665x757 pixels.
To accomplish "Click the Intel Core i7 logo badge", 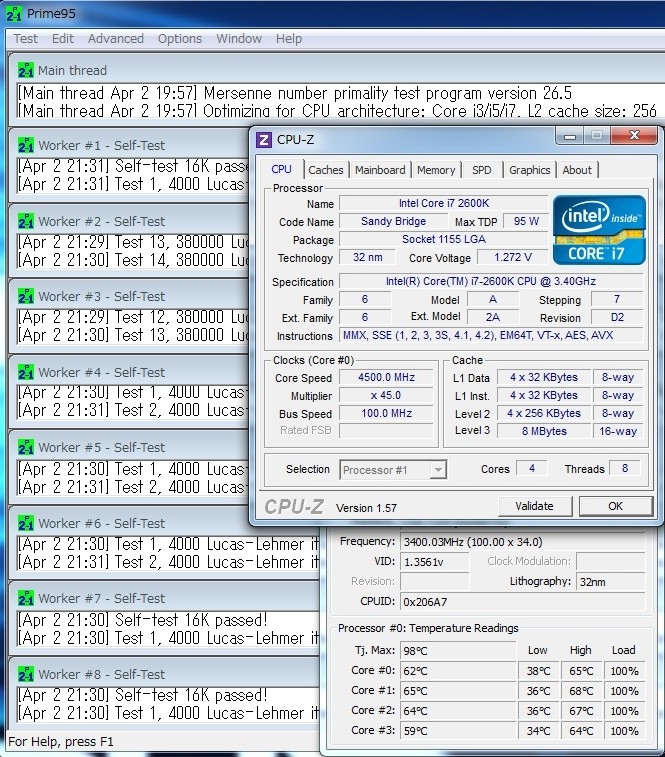I will [599, 230].
